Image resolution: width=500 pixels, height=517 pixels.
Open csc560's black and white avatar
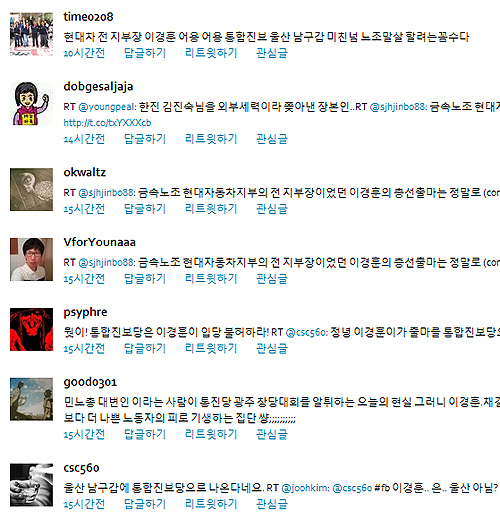point(31,485)
